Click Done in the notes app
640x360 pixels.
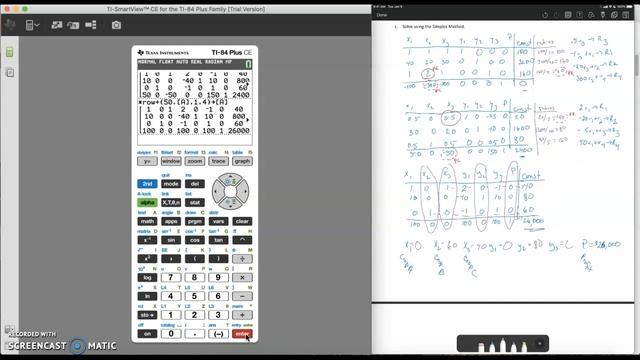[382, 15]
